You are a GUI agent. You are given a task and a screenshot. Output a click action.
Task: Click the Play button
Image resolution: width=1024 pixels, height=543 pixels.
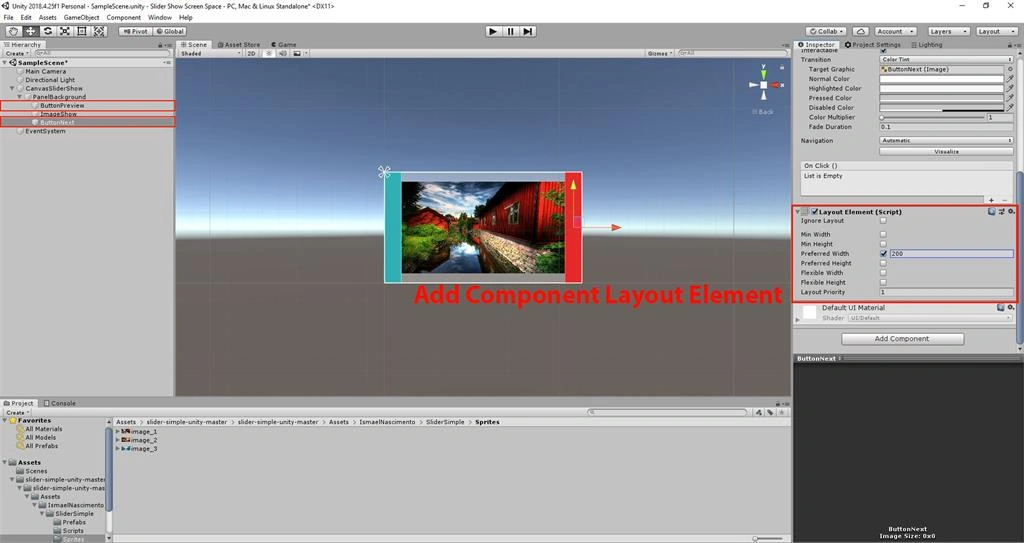pyautogui.click(x=494, y=31)
